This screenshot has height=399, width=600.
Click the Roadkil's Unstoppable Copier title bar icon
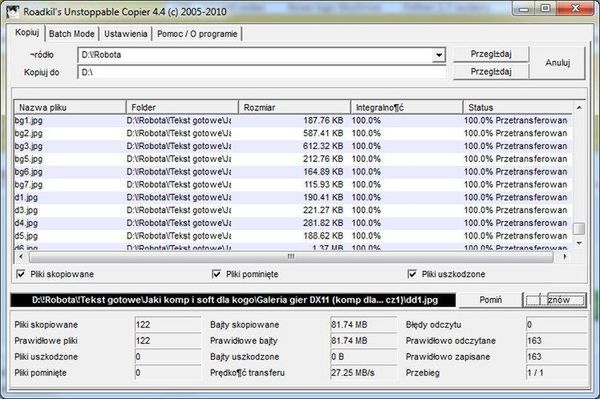[x=13, y=11]
